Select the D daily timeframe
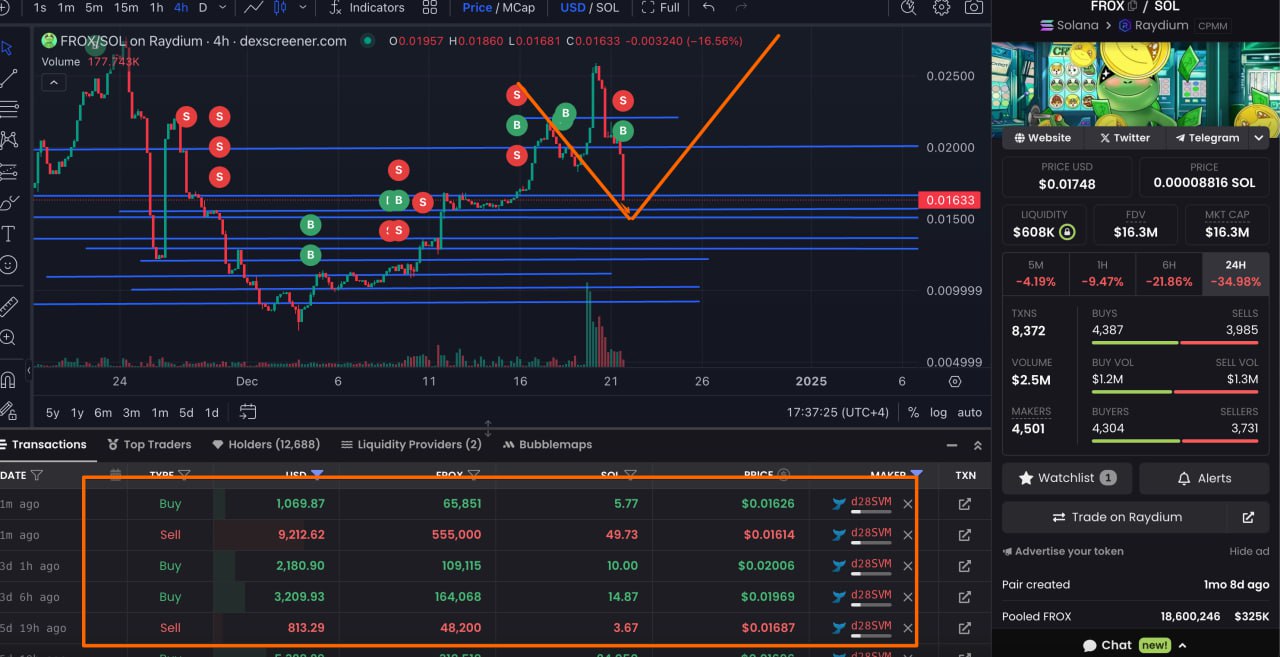 point(203,7)
